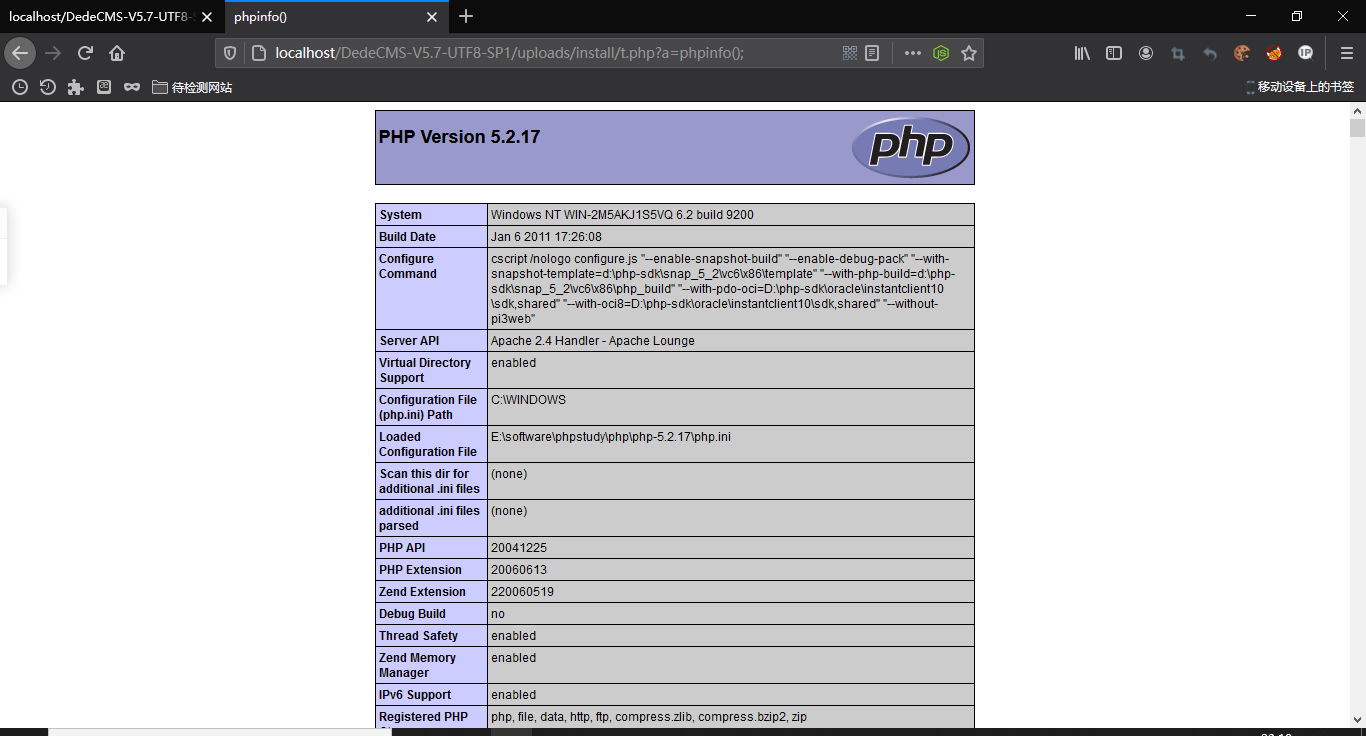
Task: Open the puzzle-piece add-ons icon
Action: coord(75,87)
